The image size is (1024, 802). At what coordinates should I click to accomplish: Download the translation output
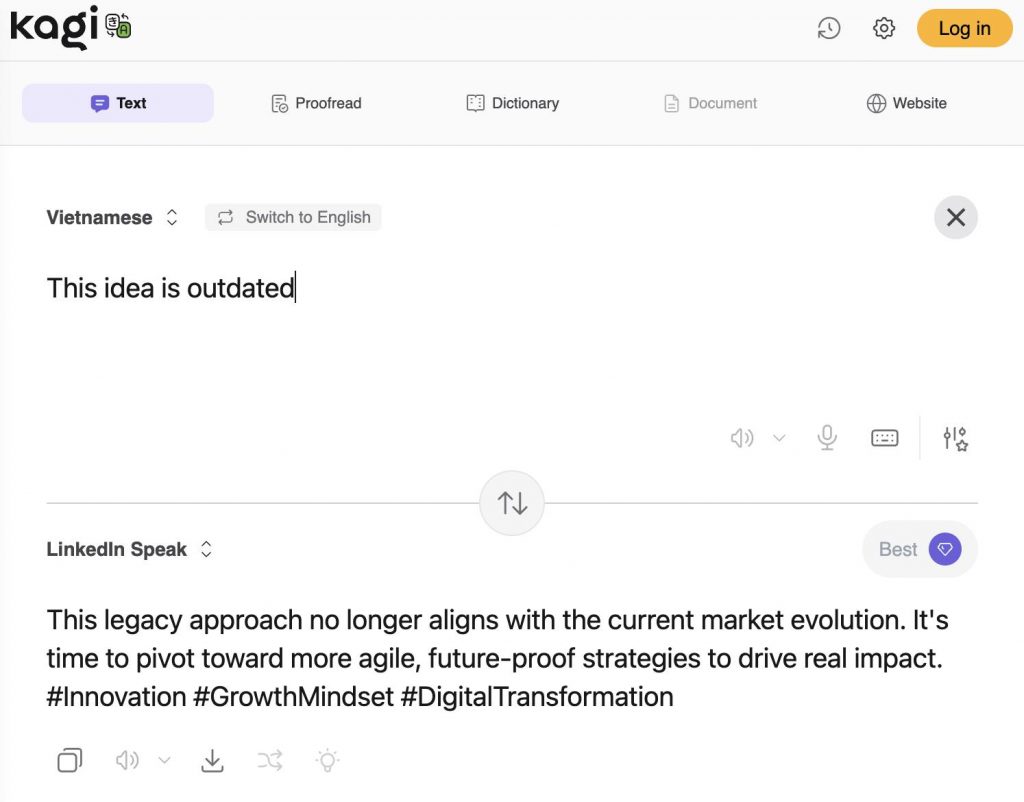[x=212, y=761]
